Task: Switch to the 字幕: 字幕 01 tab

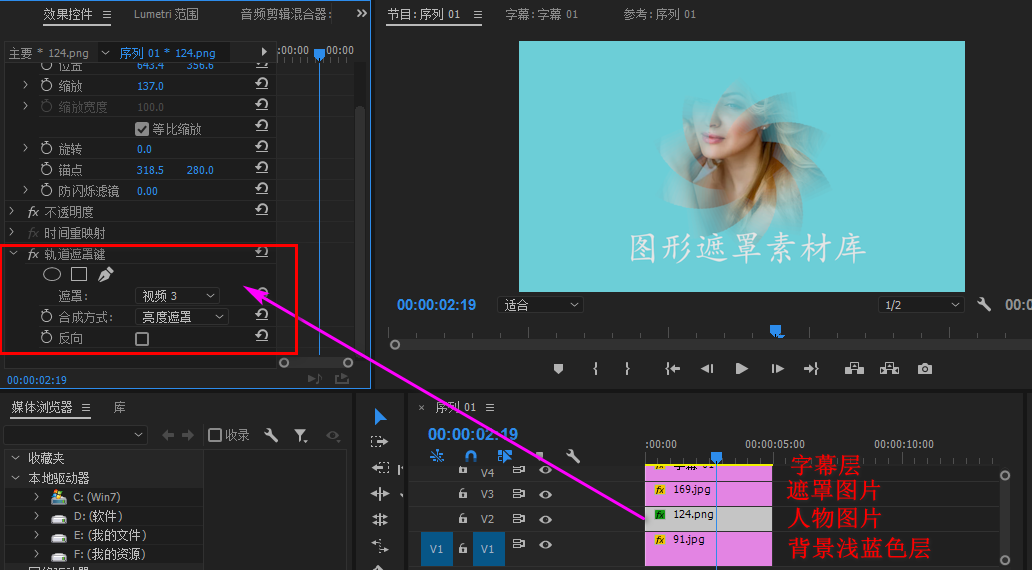Action: pyautogui.click(x=542, y=14)
